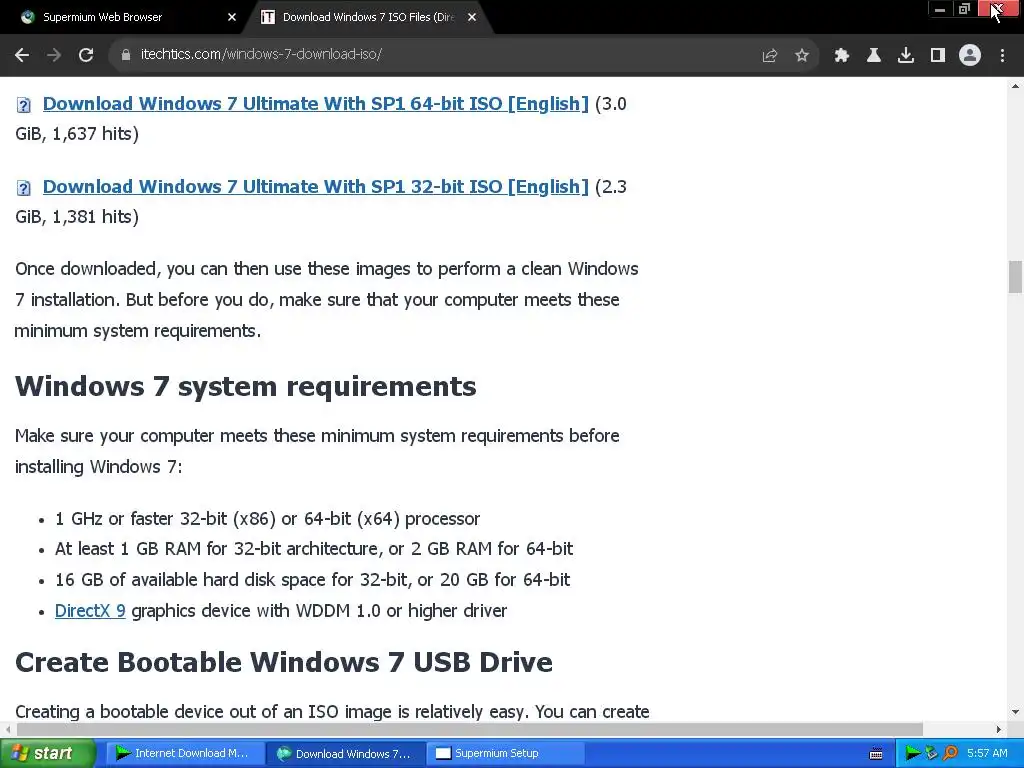Image resolution: width=1024 pixels, height=768 pixels.
Task: Open the Ultimate SP1 64-bit ISO download link
Action: point(315,103)
